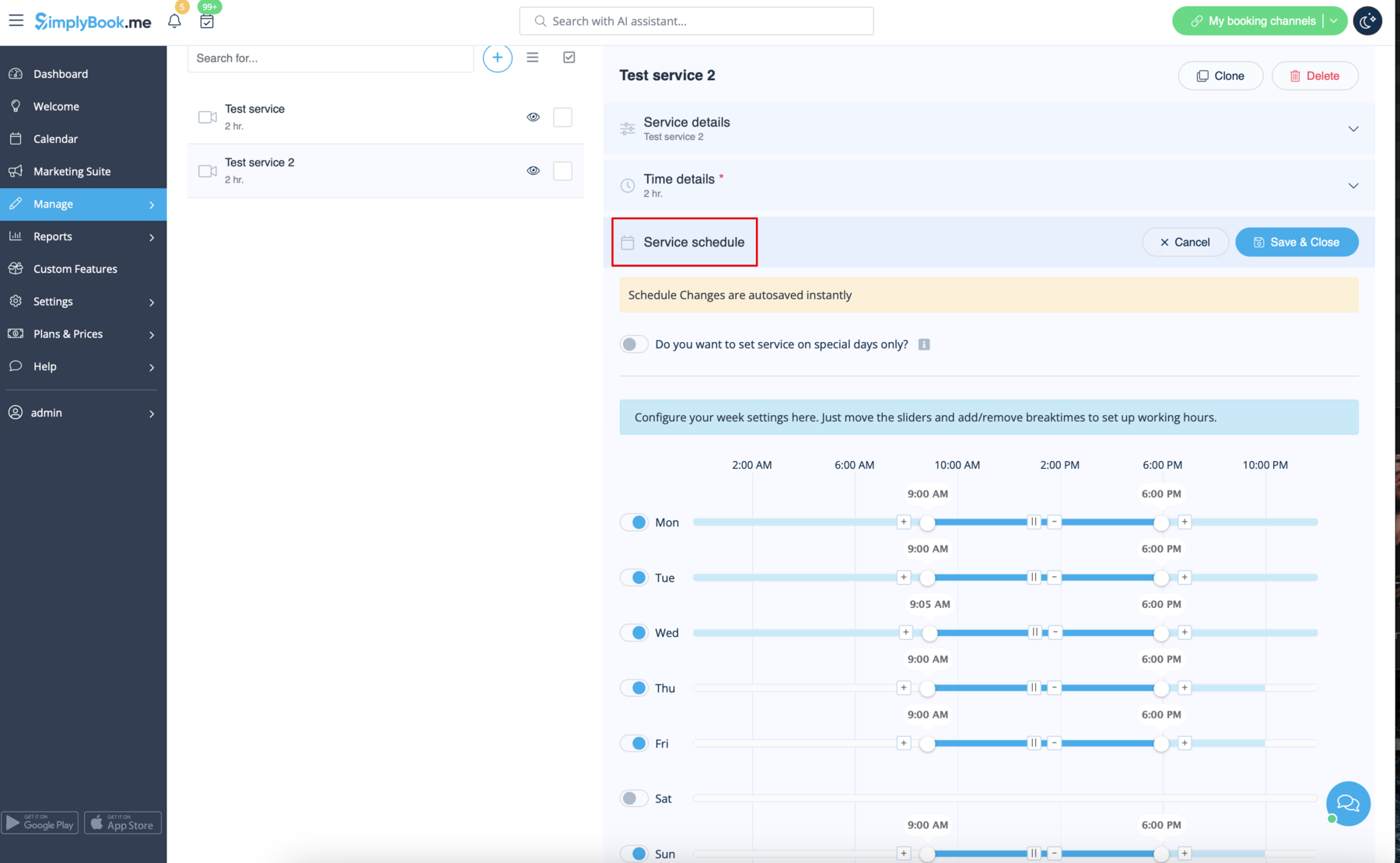Click the Delete button for Test service 2
This screenshot has height=863, width=1400.
tap(1314, 75)
